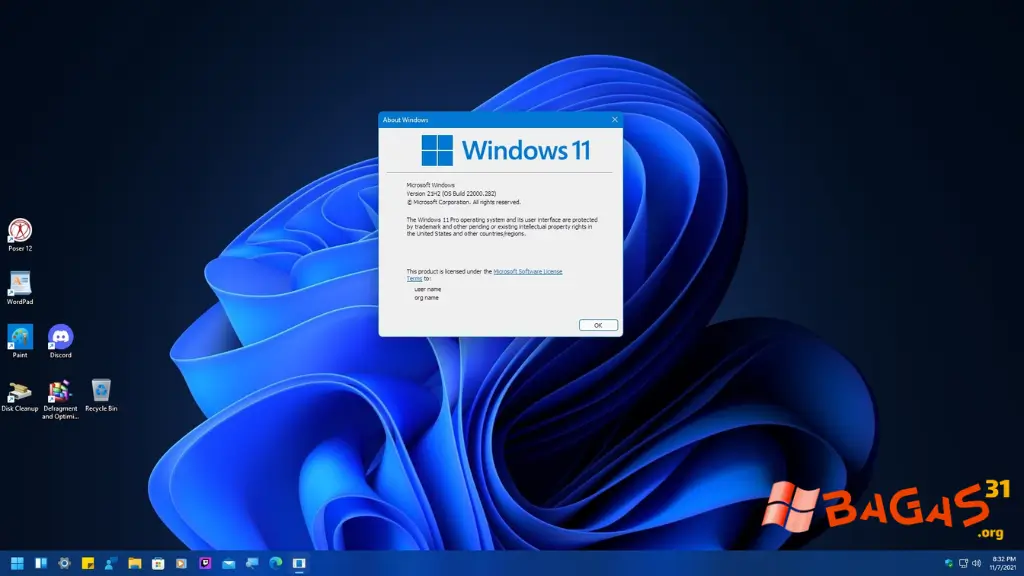
Task: Open File Explorer from the taskbar
Action: 135,563
